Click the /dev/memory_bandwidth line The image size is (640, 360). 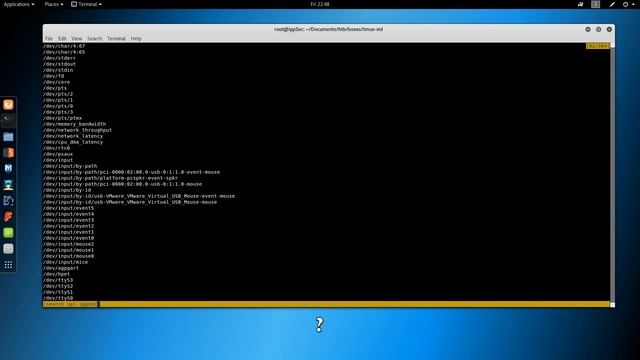click(x=74, y=124)
